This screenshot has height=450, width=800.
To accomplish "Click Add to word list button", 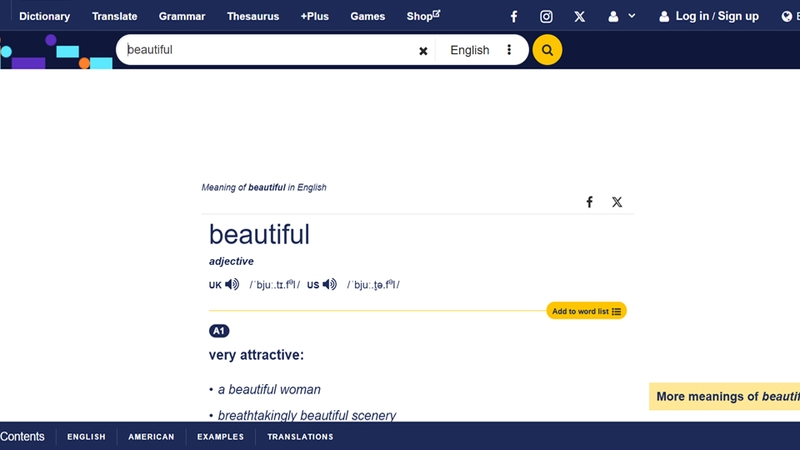I will tap(586, 311).
